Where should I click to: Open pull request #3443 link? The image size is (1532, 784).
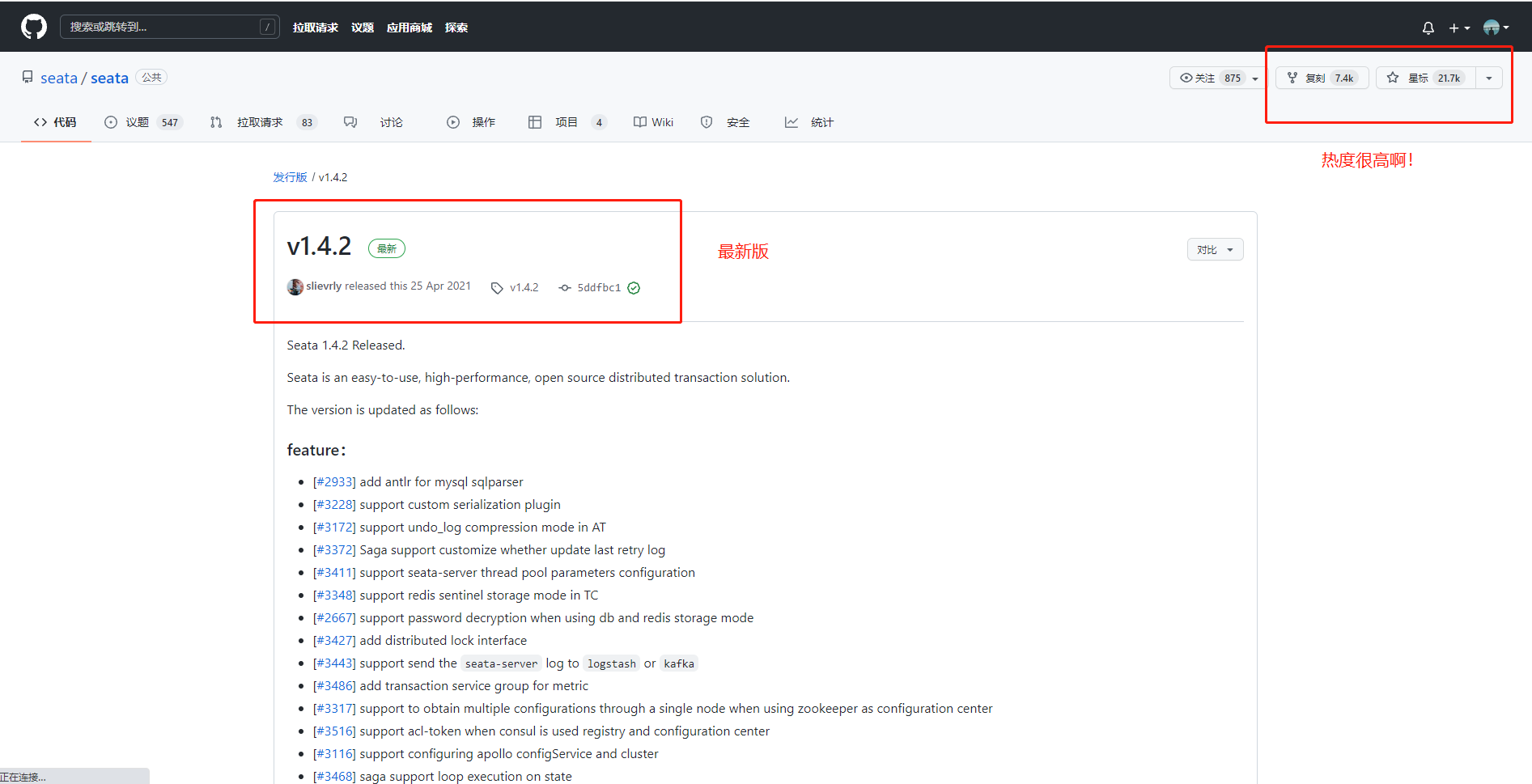point(334,663)
